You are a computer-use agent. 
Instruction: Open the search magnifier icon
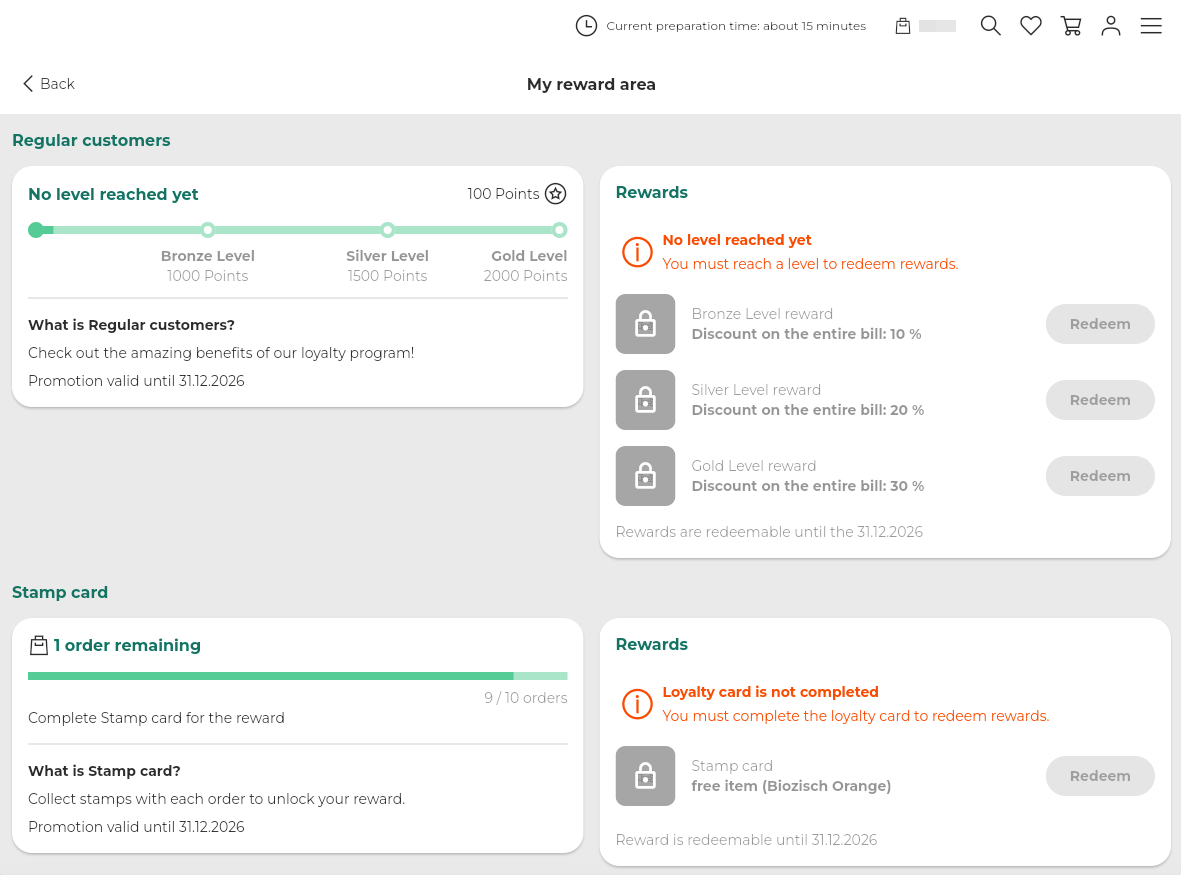point(990,26)
